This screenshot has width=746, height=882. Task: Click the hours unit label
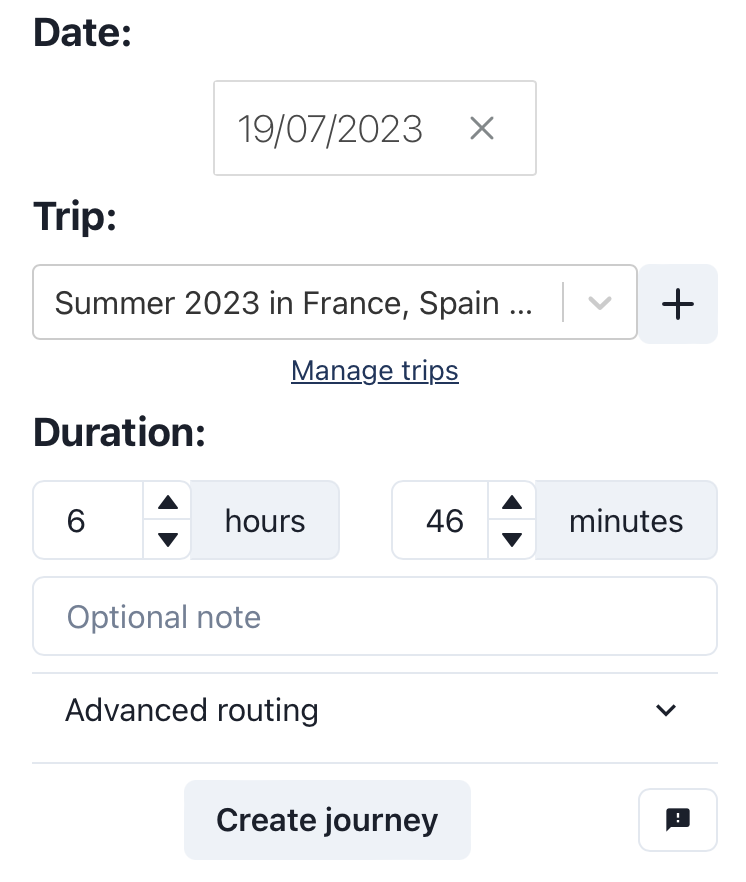tap(265, 521)
